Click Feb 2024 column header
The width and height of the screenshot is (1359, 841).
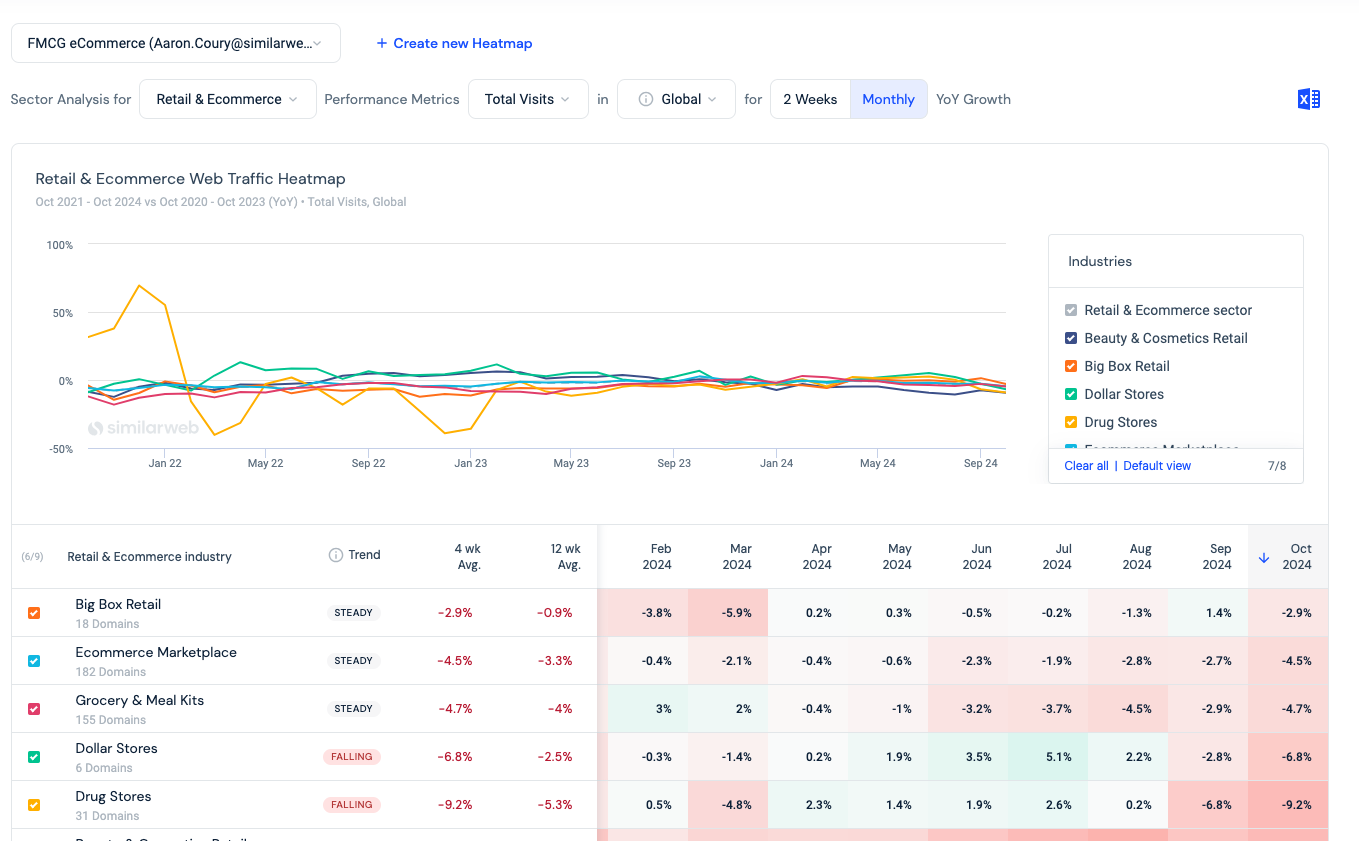point(656,557)
